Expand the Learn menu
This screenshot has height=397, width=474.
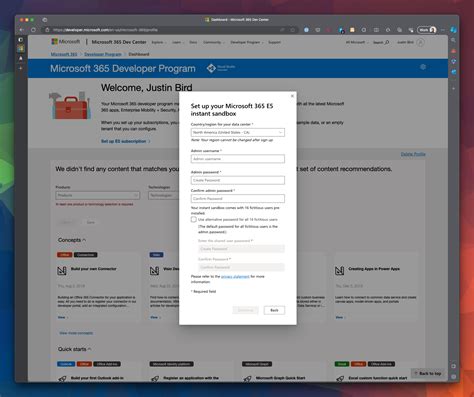click(178, 42)
